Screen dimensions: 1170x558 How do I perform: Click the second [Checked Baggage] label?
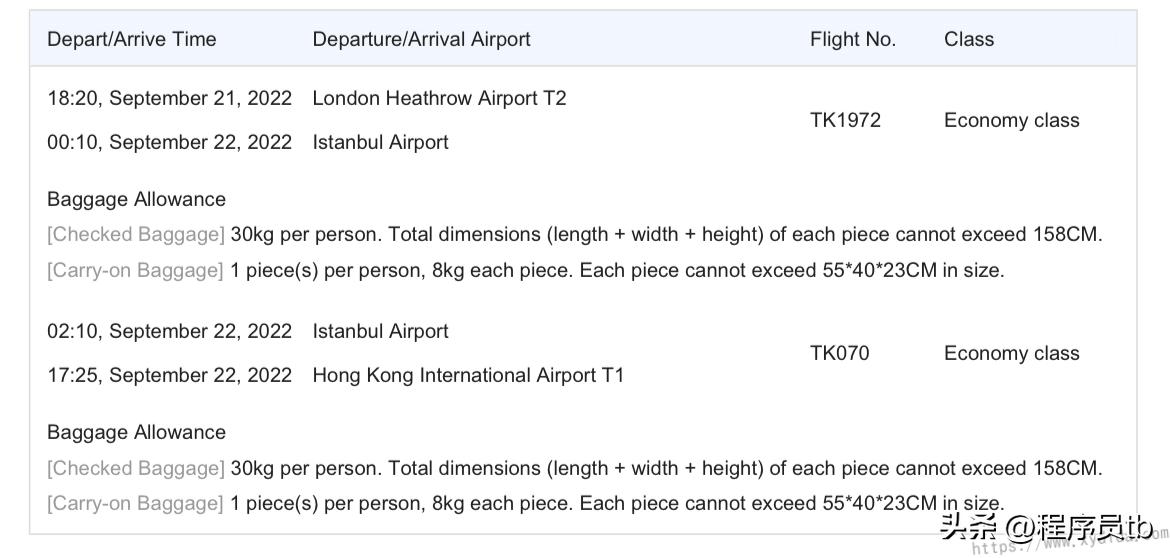click(136, 468)
